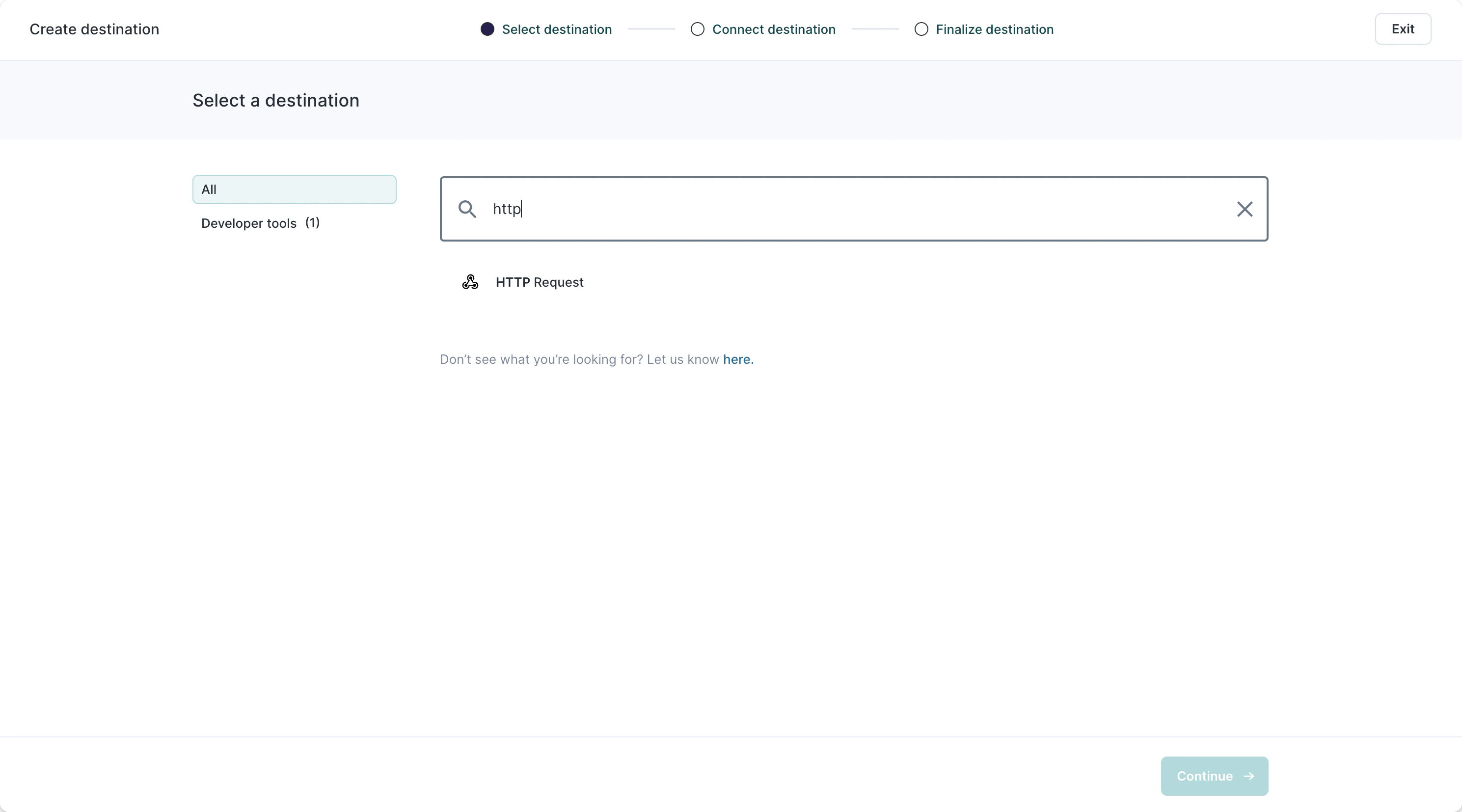Click the arrow icon on Continue button
Screen dimensions: 1462x812
coord(1248,776)
